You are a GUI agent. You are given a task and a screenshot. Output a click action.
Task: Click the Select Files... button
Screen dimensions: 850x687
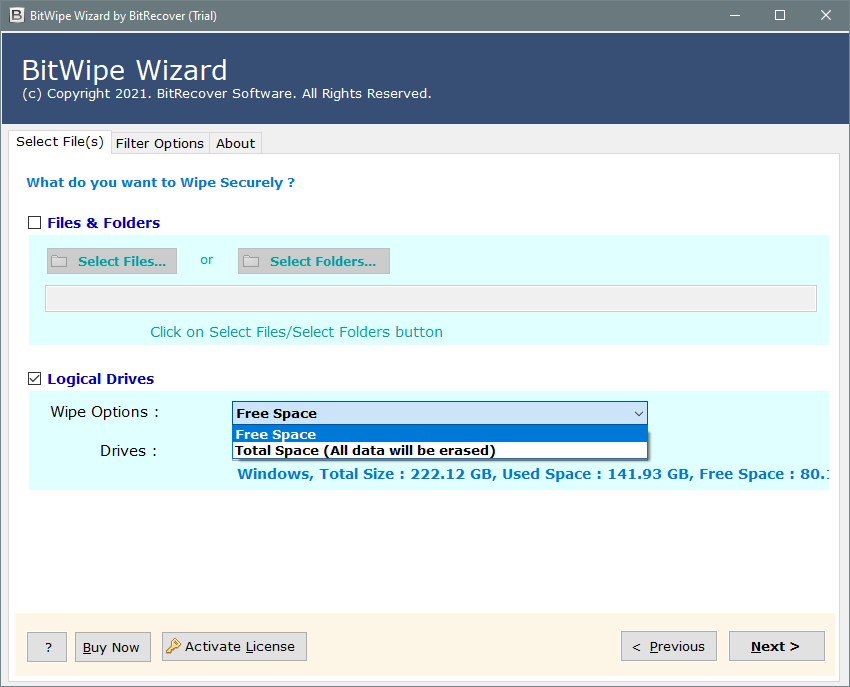click(112, 261)
